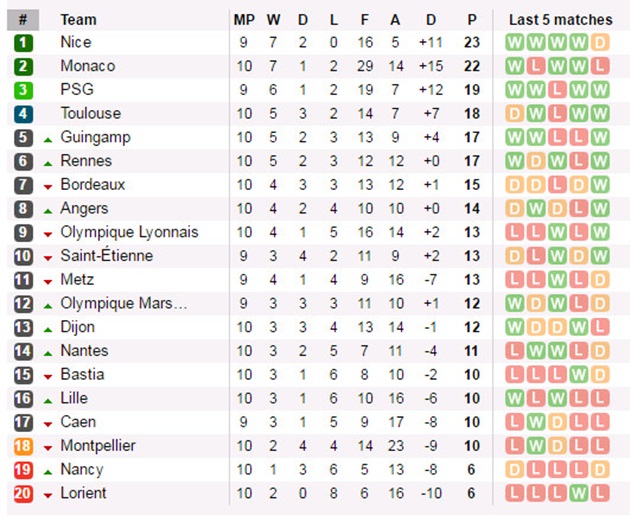Select the truncated Olympique Mars… team name

coord(124,303)
